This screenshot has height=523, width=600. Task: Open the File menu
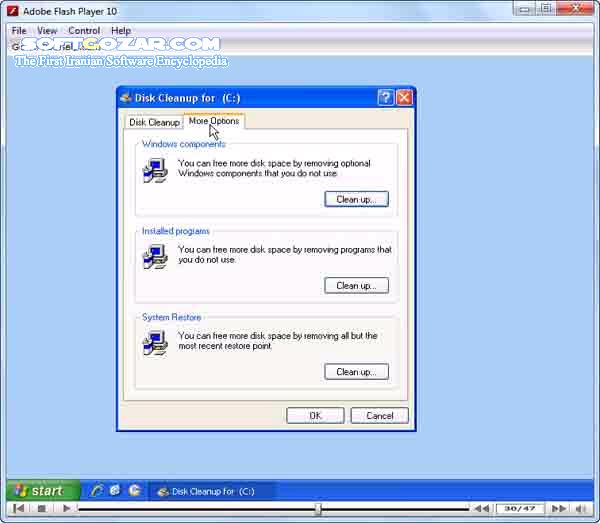(x=19, y=31)
